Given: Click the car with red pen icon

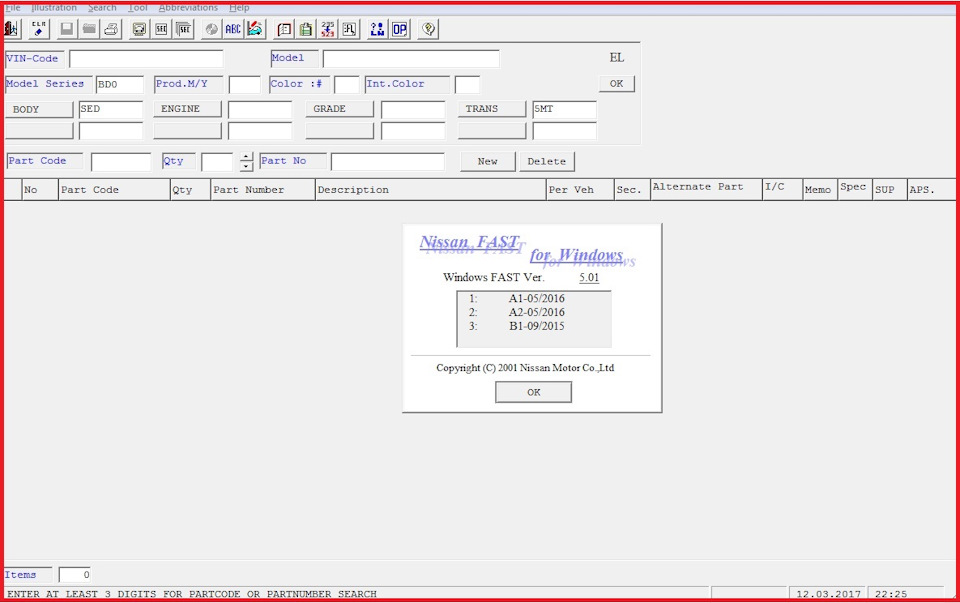Looking at the screenshot, I should (x=255, y=29).
